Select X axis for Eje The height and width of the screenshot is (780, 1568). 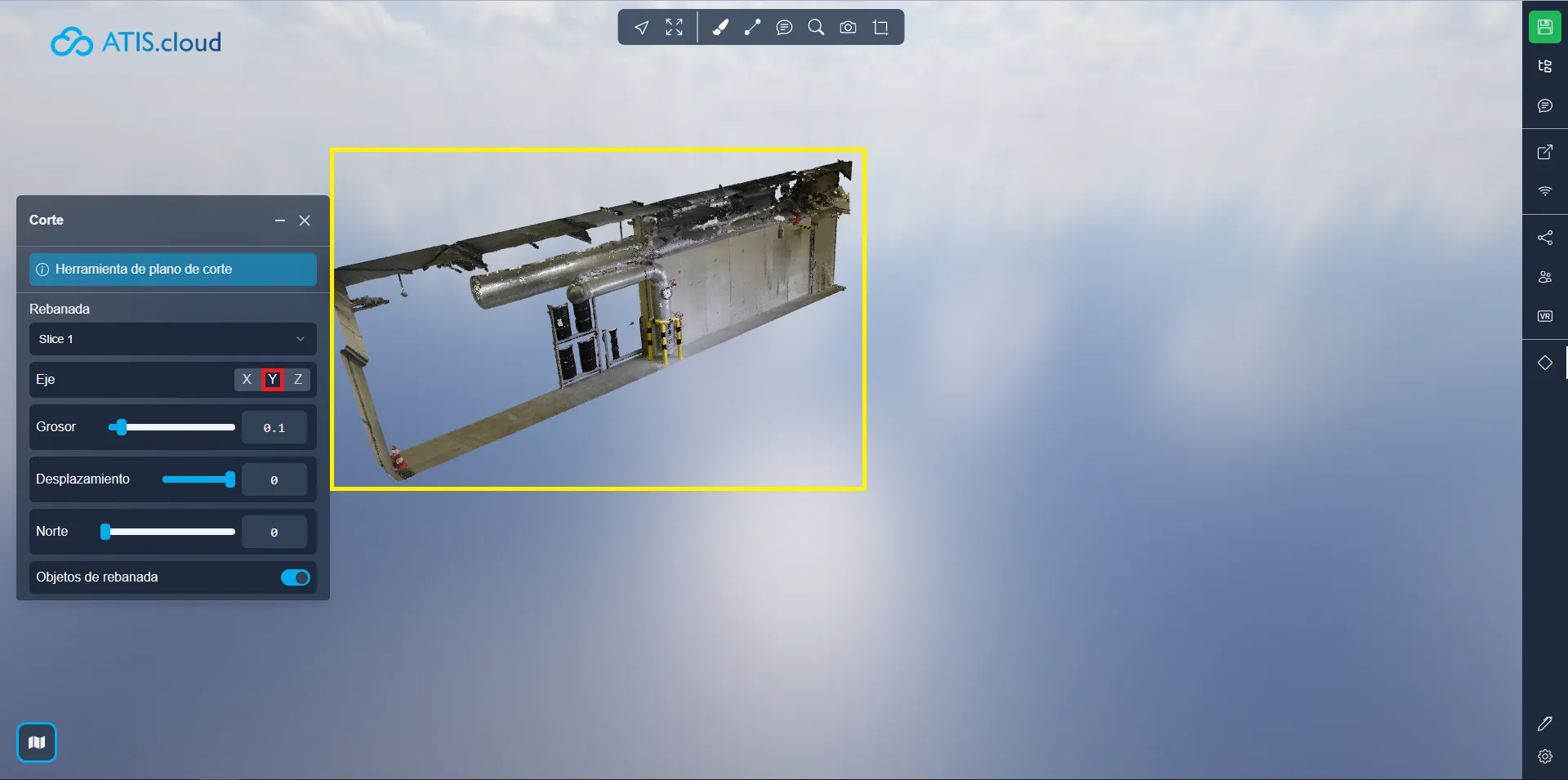click(x=247, y=379)
